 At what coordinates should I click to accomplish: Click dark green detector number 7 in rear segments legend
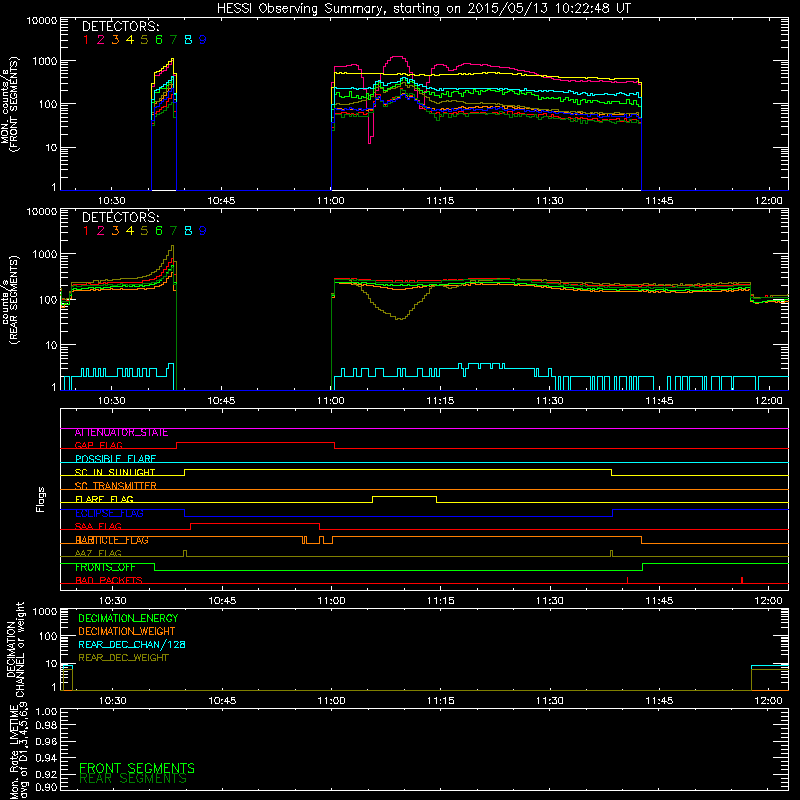(173, 231)
